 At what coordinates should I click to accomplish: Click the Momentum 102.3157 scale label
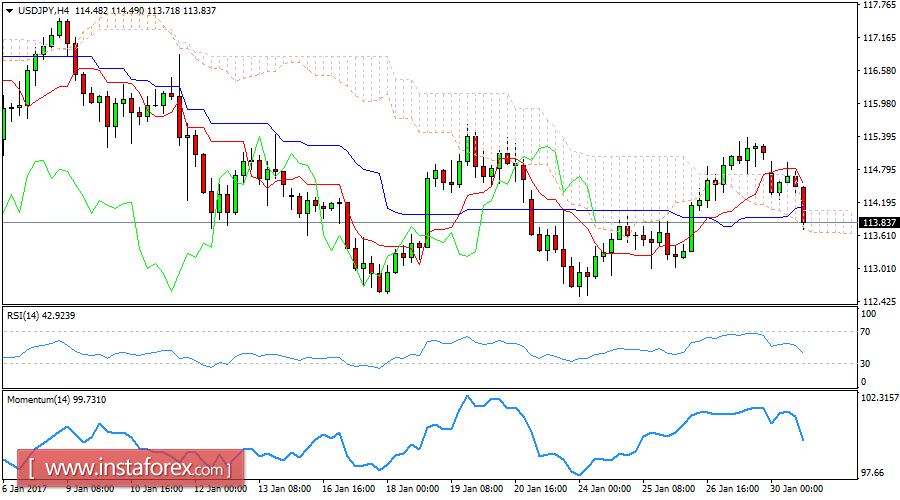click(x=880, y=398)
